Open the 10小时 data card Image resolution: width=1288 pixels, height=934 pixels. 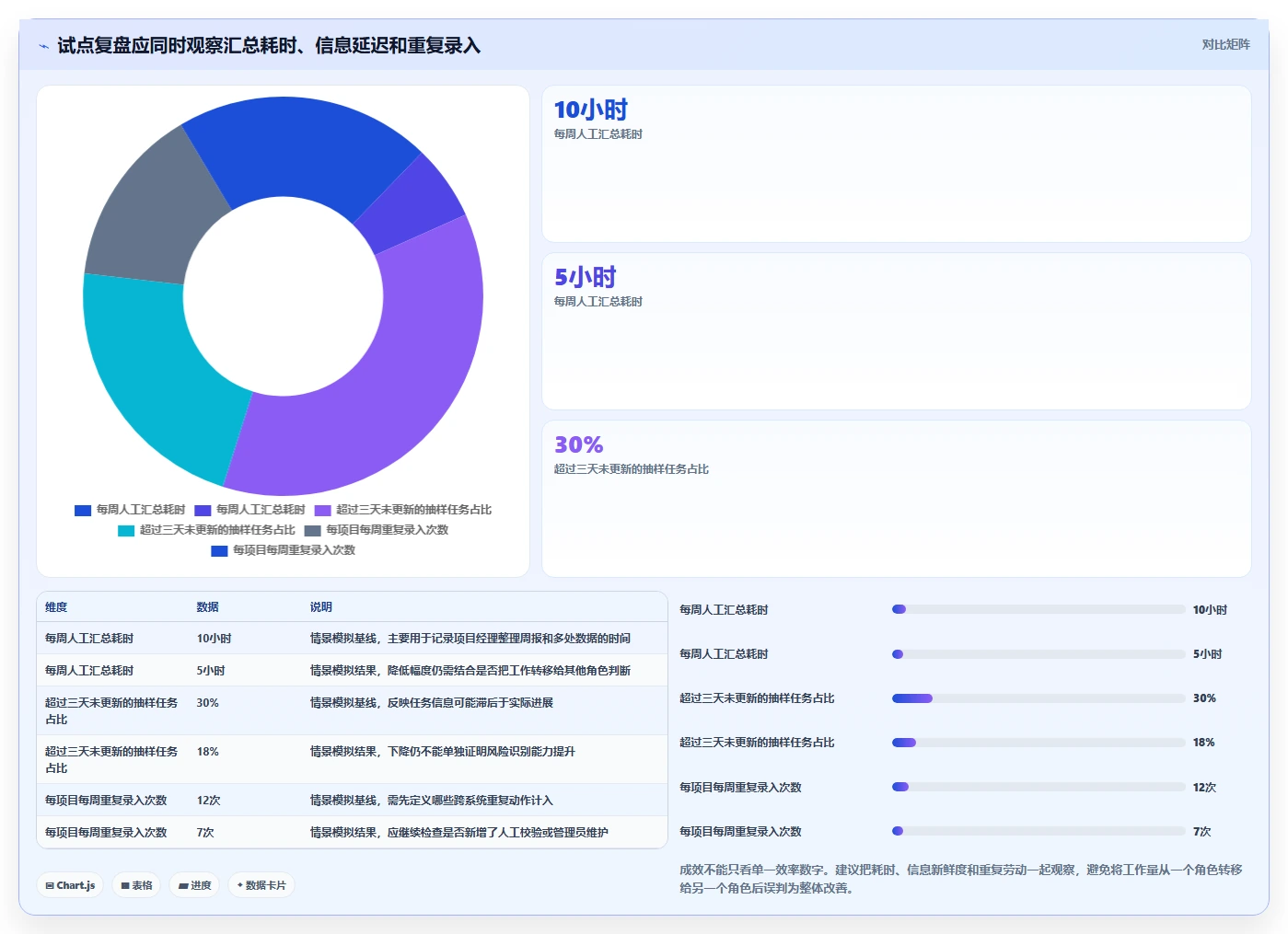(x=896, y=164)
